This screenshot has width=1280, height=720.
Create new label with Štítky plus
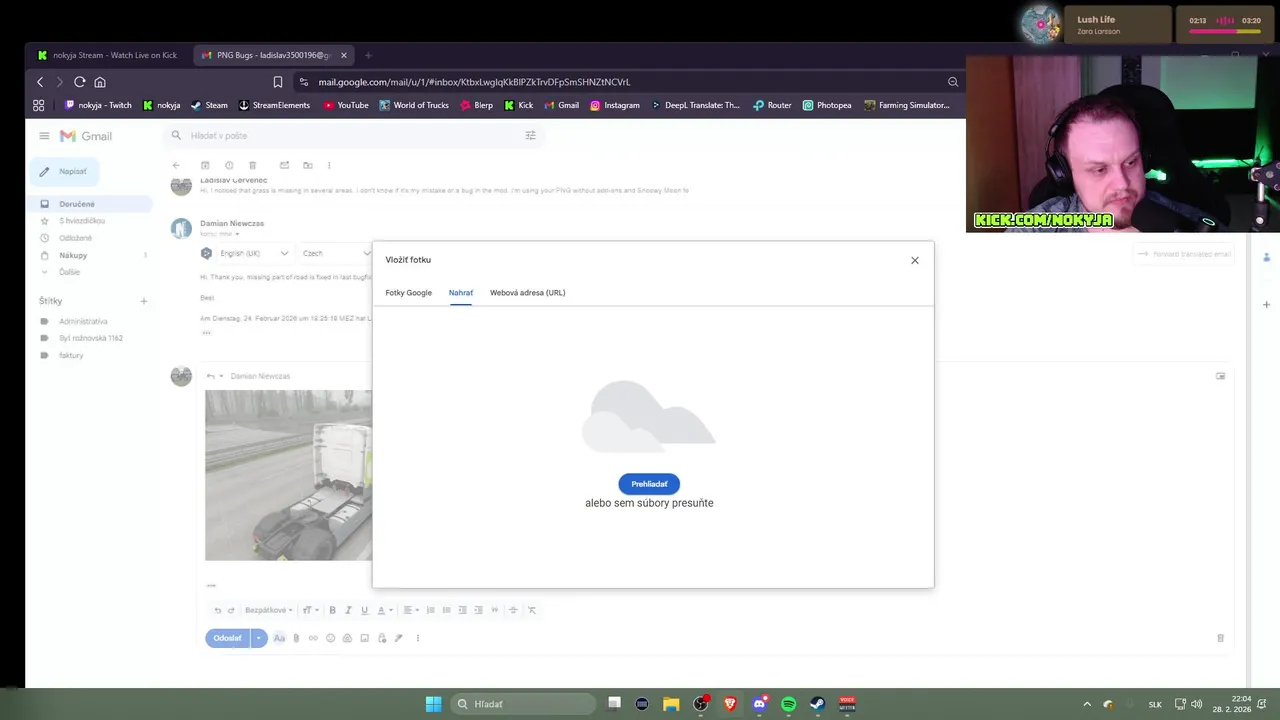(143, 301)
